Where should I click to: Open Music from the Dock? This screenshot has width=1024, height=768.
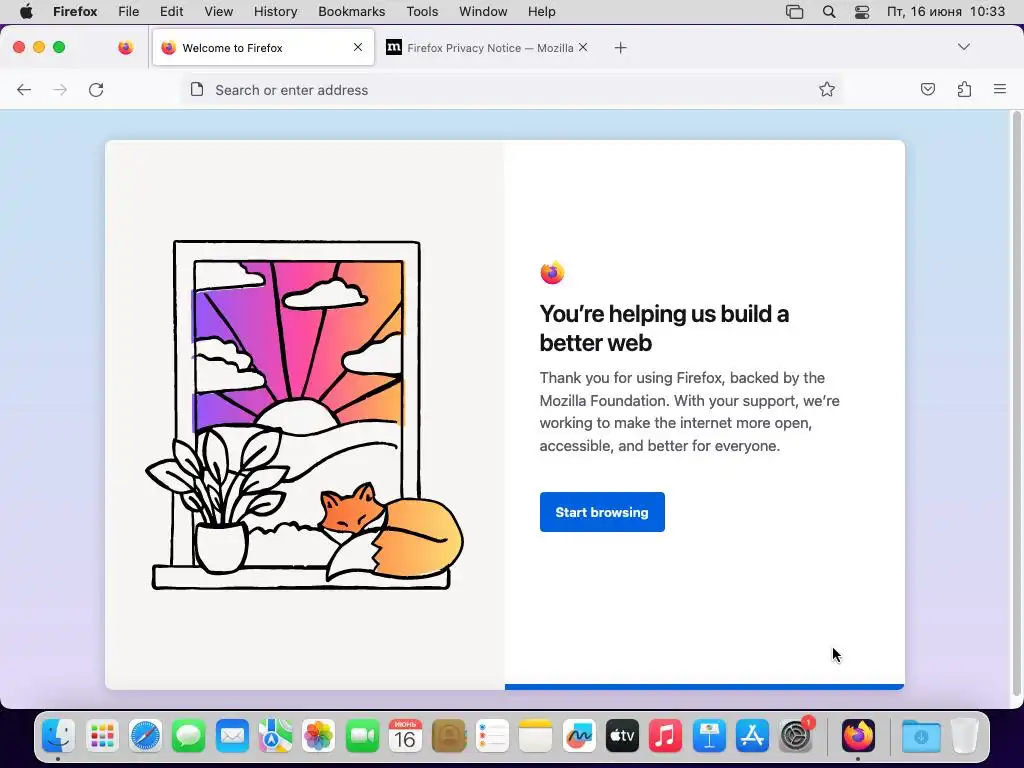click(665, 736)
